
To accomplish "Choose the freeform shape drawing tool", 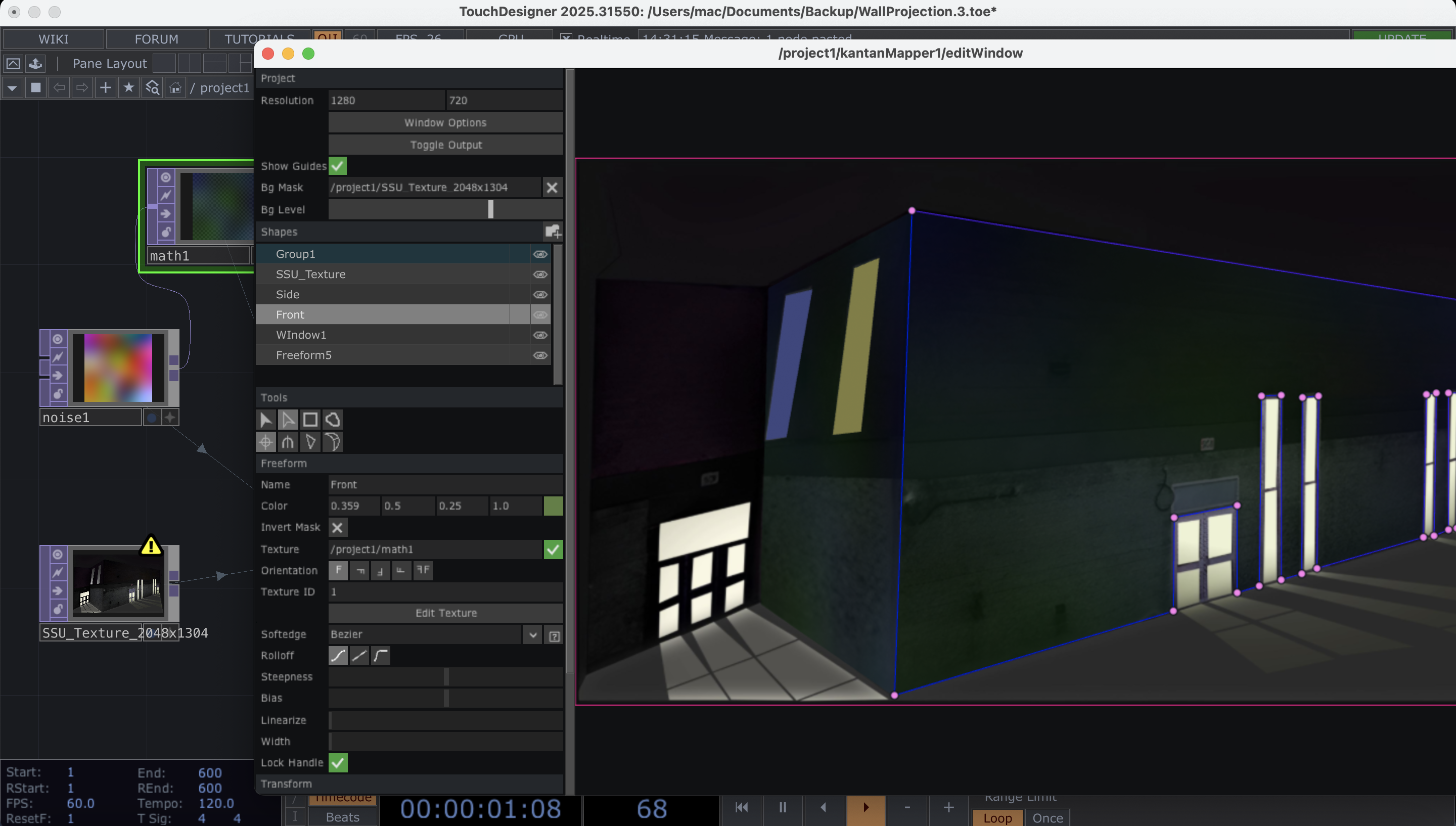I will point(332,419).
